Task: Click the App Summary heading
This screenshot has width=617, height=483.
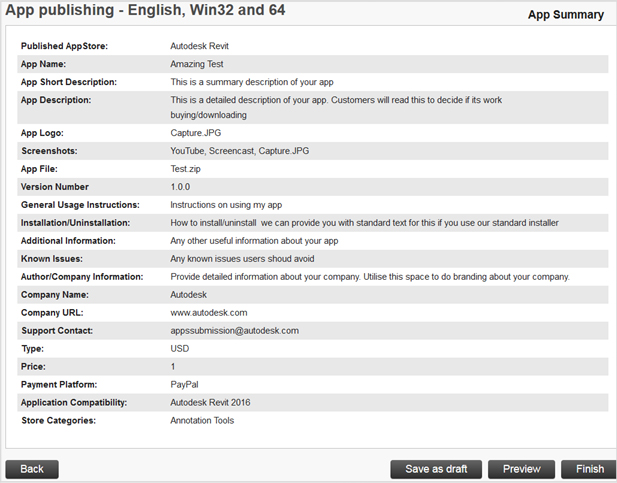Action: 565,15
